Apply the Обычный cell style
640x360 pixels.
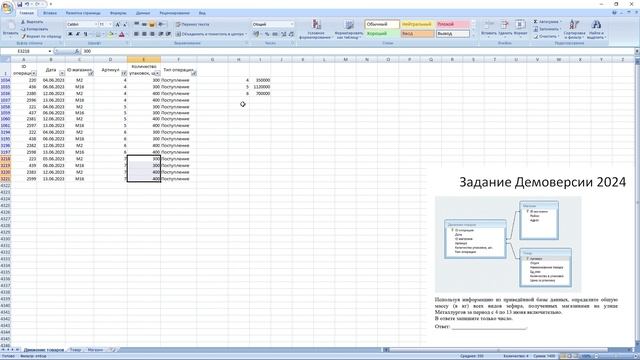click(x=382, y=24)
